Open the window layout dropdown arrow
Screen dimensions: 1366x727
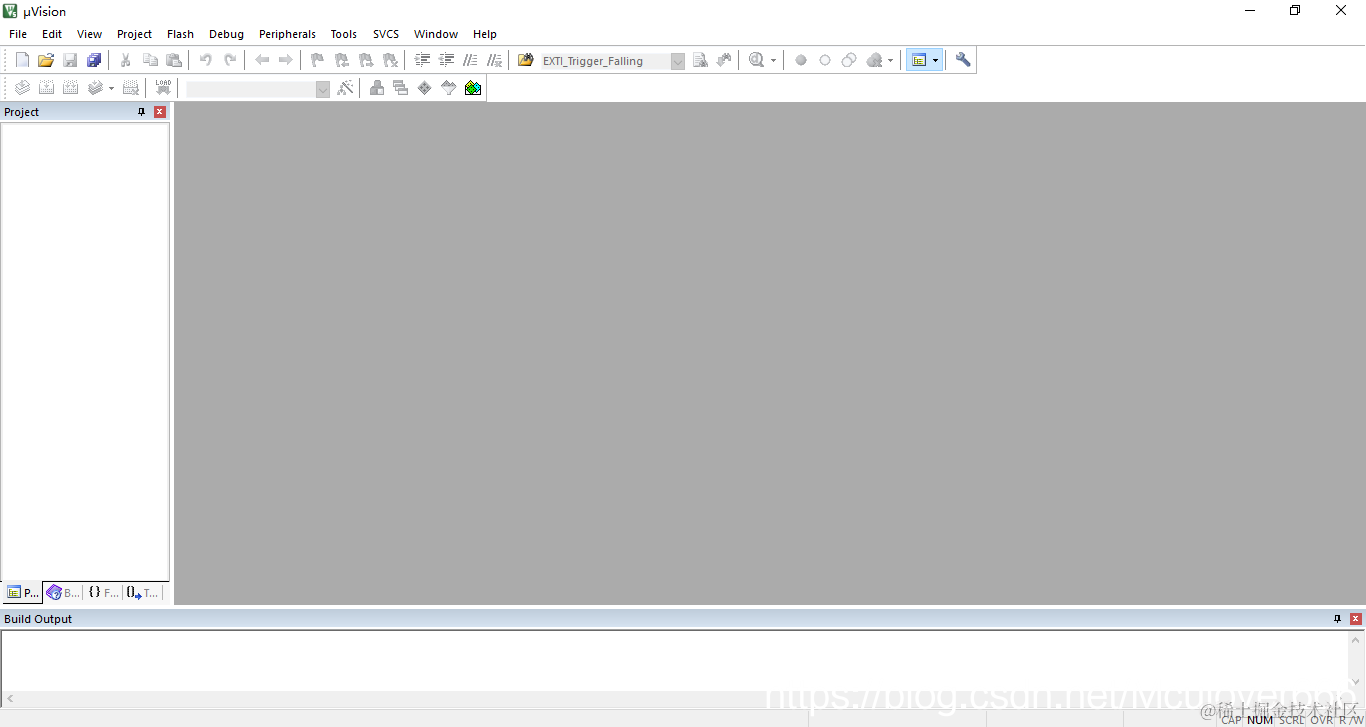point(936,61)
